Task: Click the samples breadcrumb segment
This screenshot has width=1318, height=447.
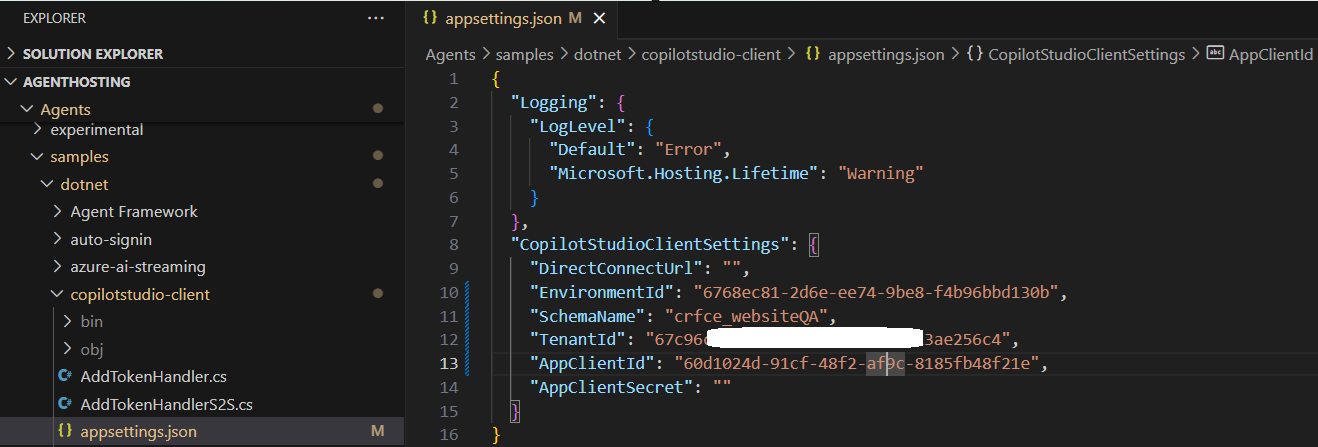Action: click(526, 54)
